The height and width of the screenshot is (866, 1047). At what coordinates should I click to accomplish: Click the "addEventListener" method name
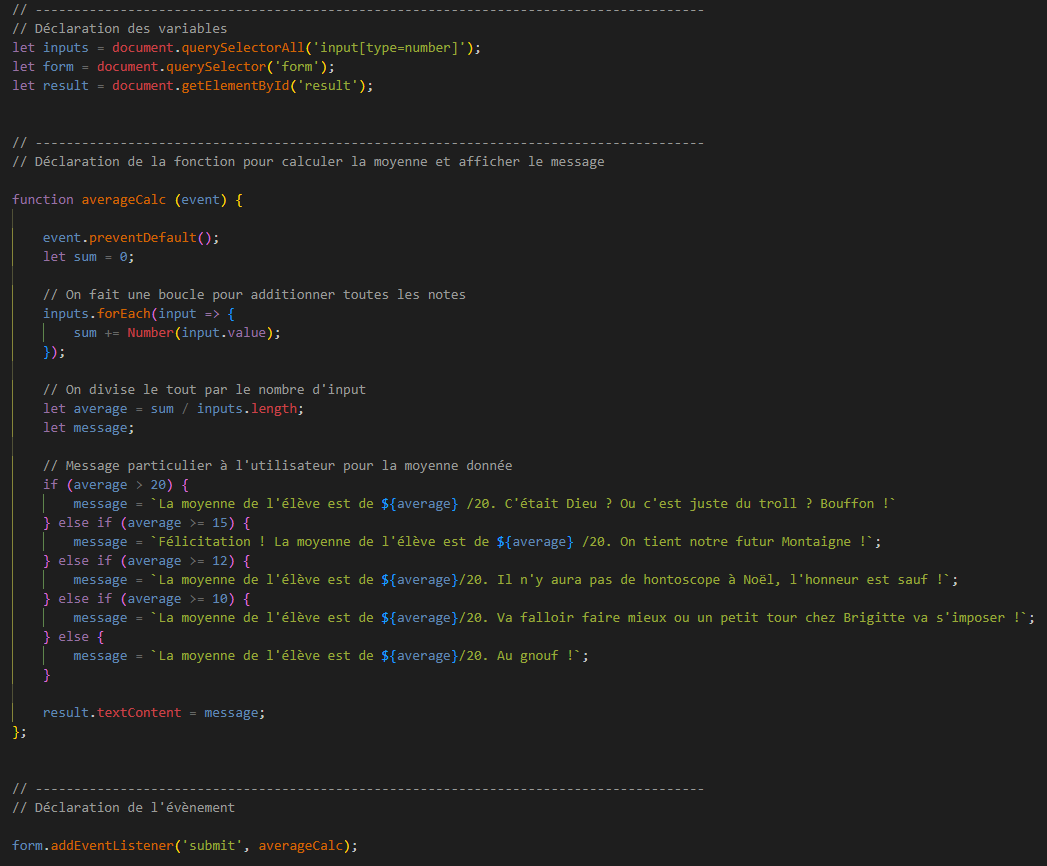coord(112,846)
